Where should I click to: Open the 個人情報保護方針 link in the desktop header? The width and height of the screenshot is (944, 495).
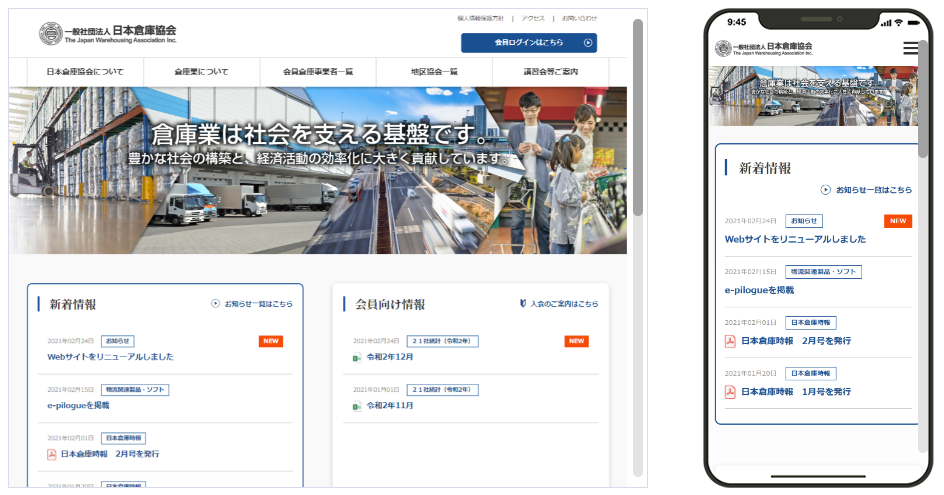click(x=480, y=19)
